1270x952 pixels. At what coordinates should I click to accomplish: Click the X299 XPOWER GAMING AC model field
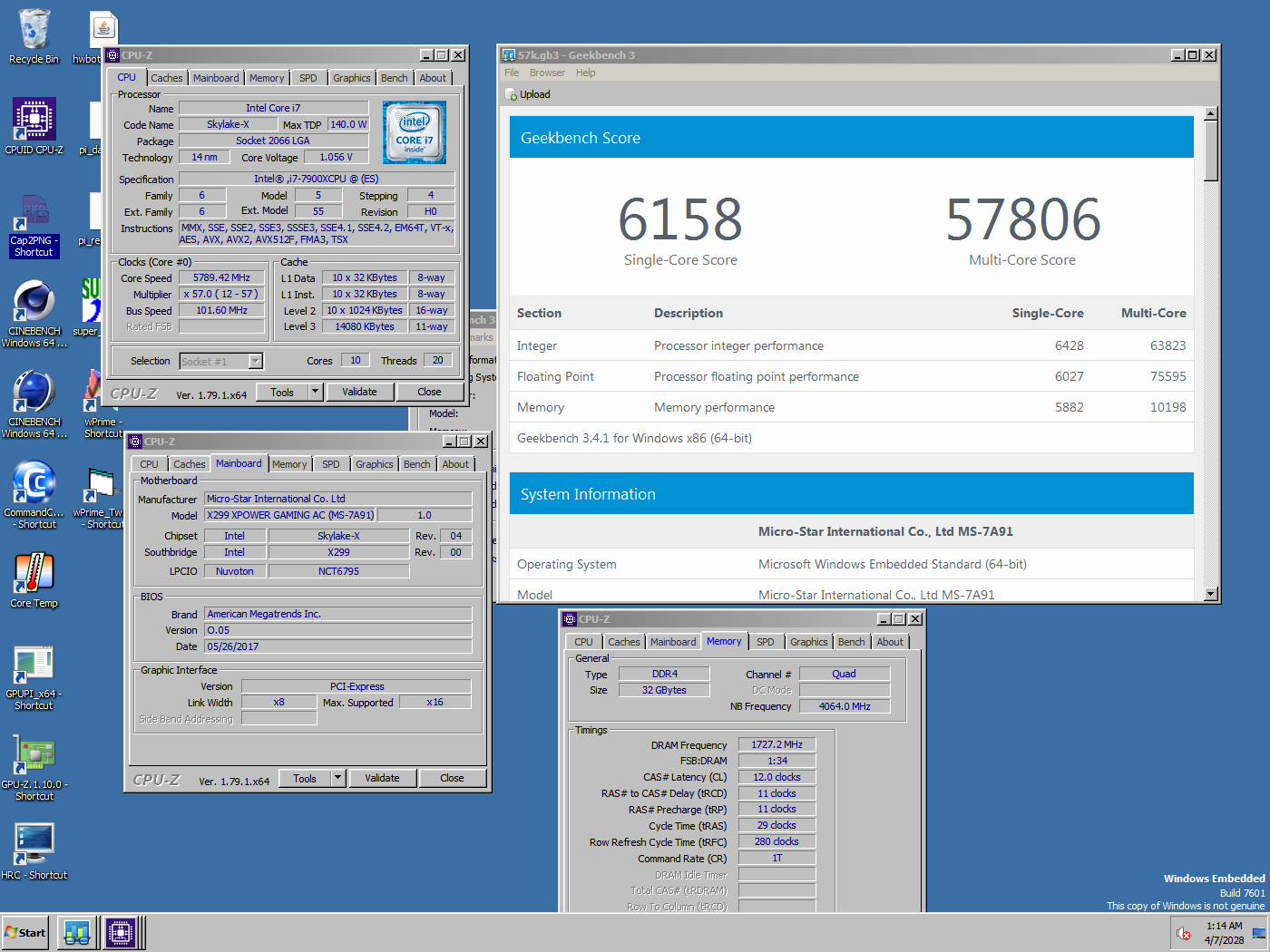tap(290, 515)
